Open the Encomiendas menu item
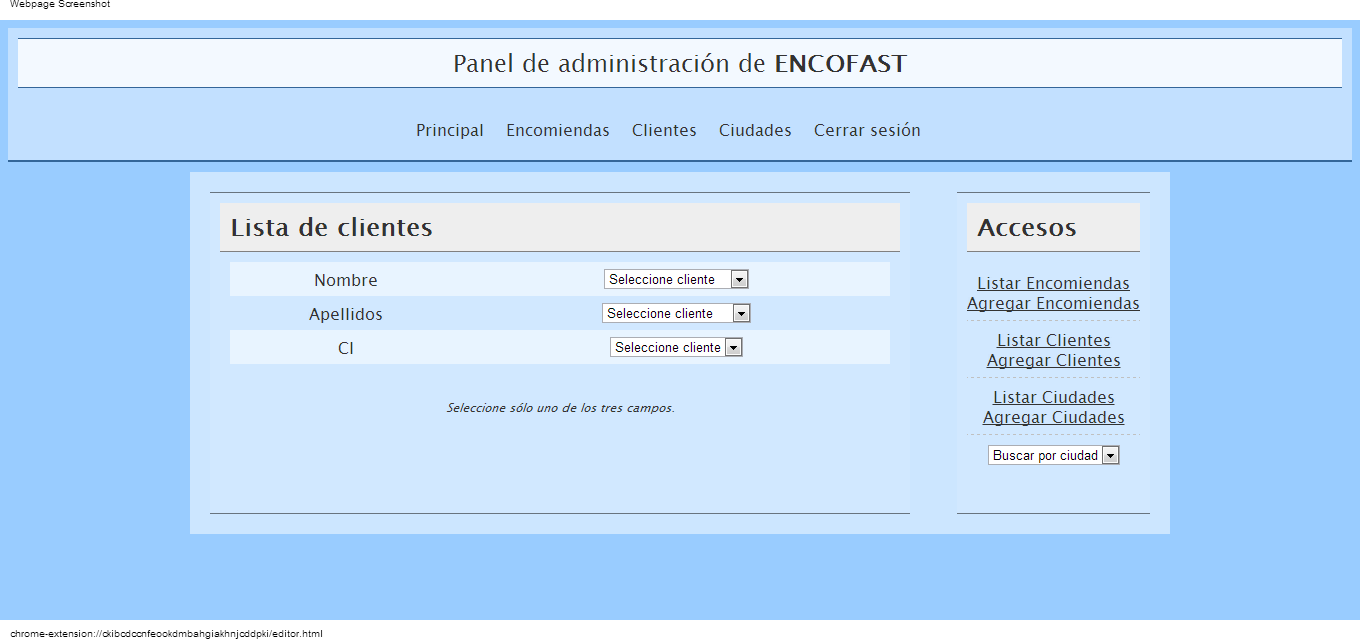1360x640 pixels. coord(557,130)
